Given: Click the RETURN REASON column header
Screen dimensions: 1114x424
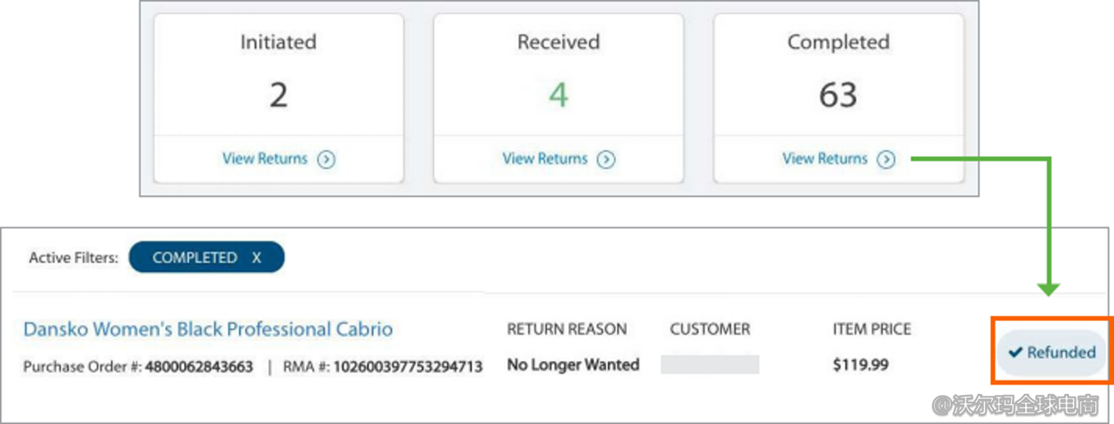Looking at the screenshot, I should pos(567,329).
